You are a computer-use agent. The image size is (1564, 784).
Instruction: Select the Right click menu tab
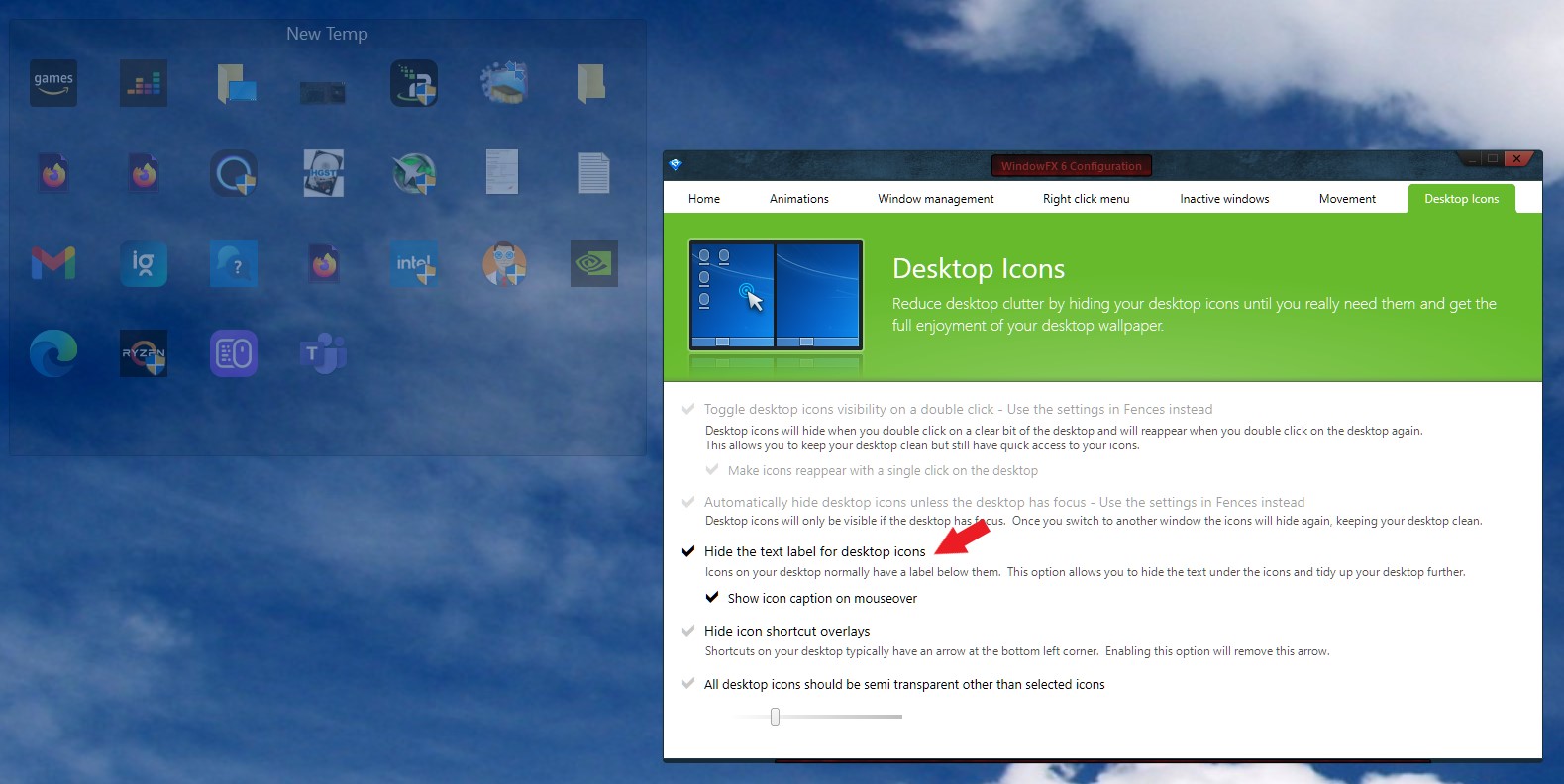click(1087, 199)
